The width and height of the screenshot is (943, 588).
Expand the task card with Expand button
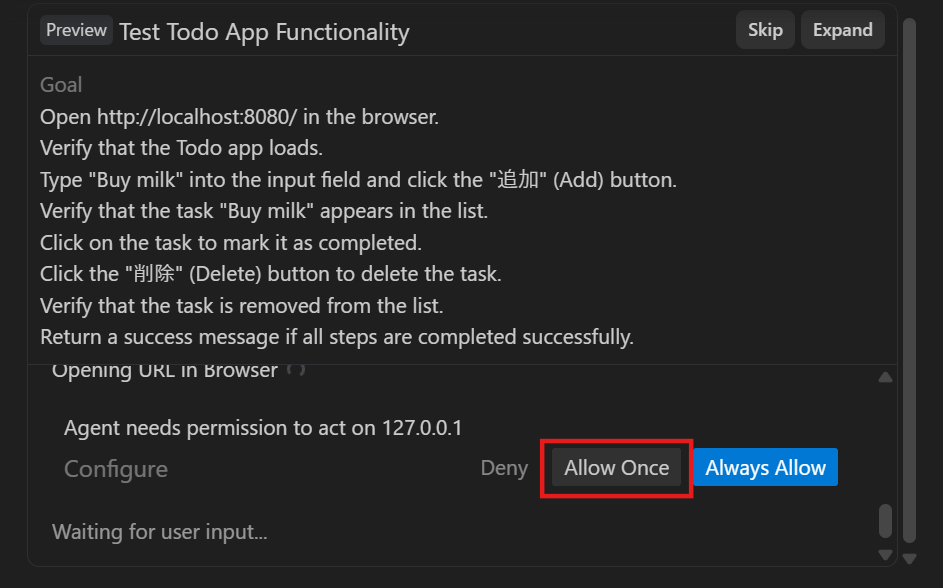(843, 30)
